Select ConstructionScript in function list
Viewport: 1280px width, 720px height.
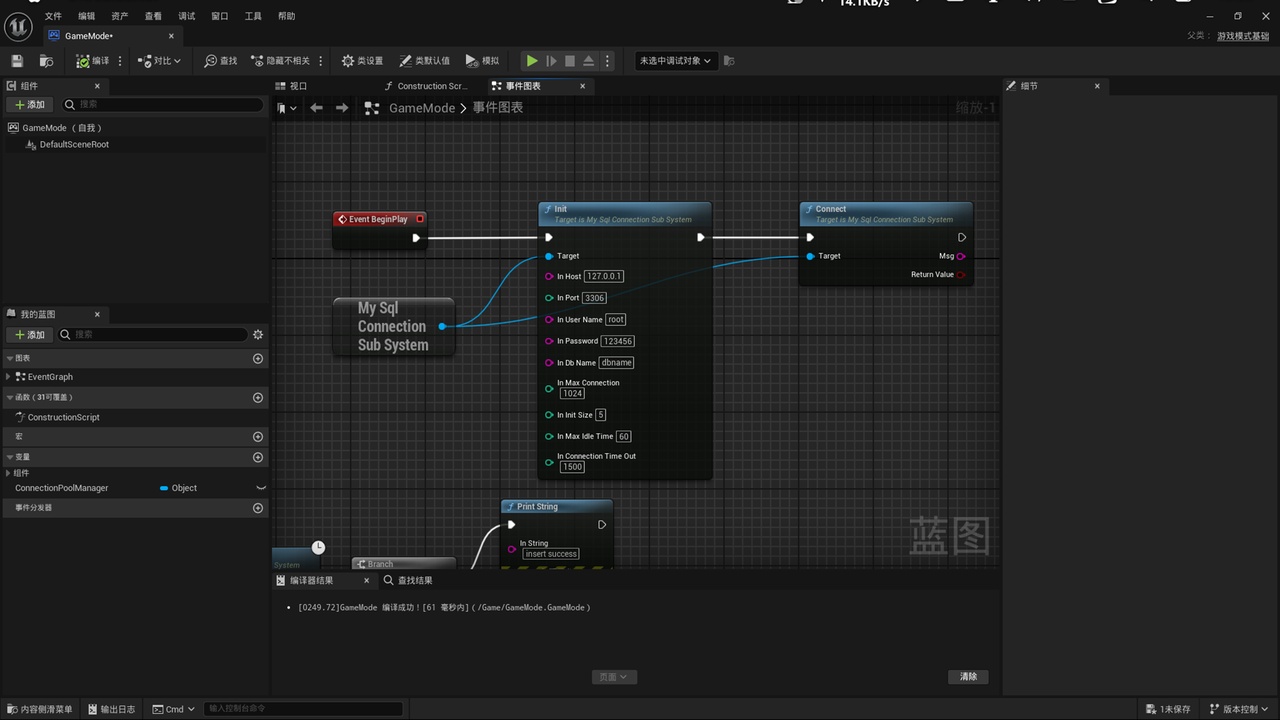tap(63, 417)
